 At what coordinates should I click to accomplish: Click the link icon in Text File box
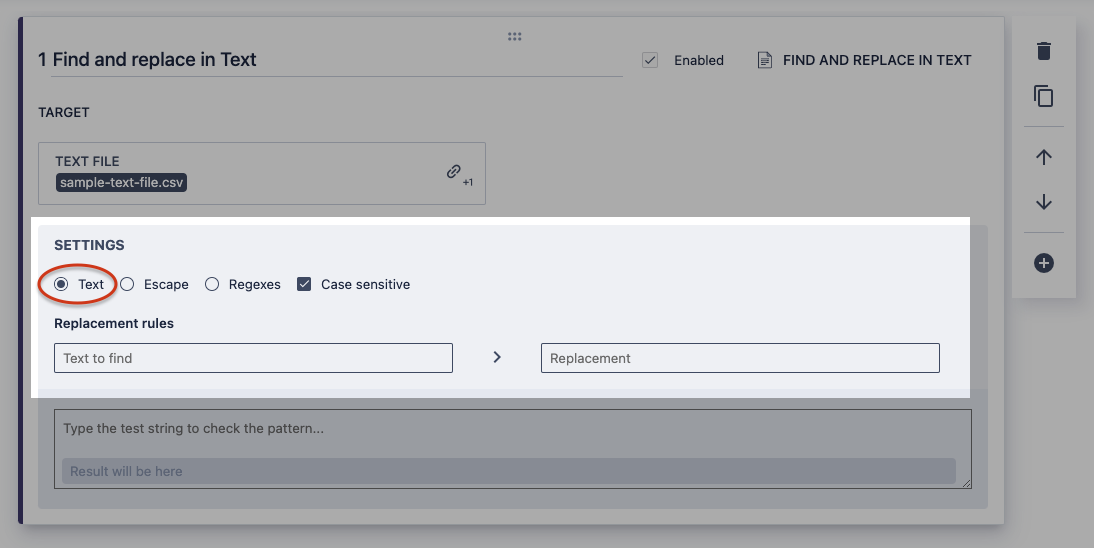coord(453,172)
